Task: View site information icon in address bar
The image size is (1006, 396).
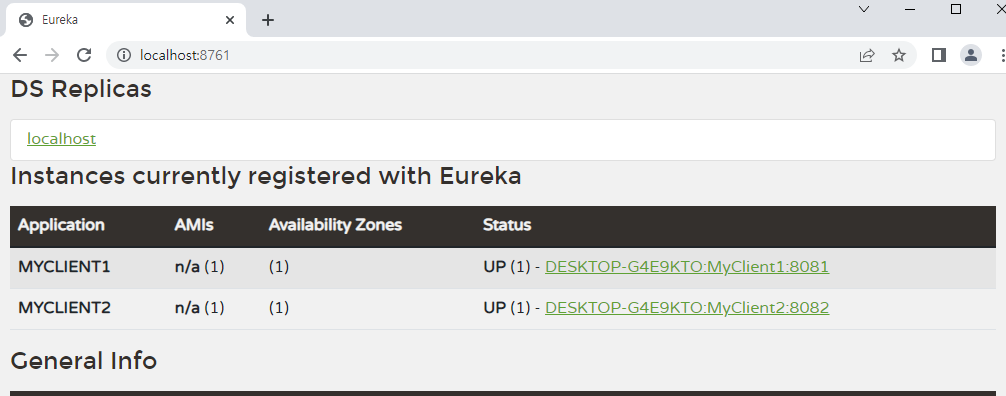Action: (x=123, y=55)
